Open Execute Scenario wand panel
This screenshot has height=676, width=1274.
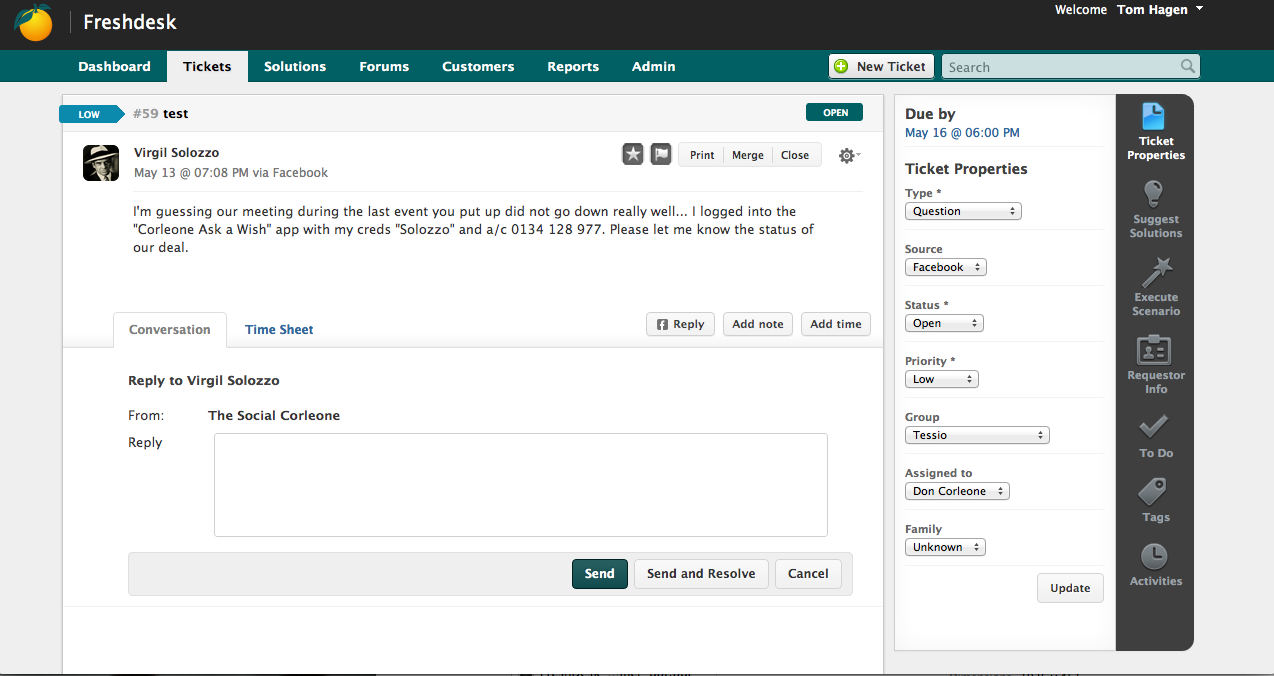tap(1155, 287)
